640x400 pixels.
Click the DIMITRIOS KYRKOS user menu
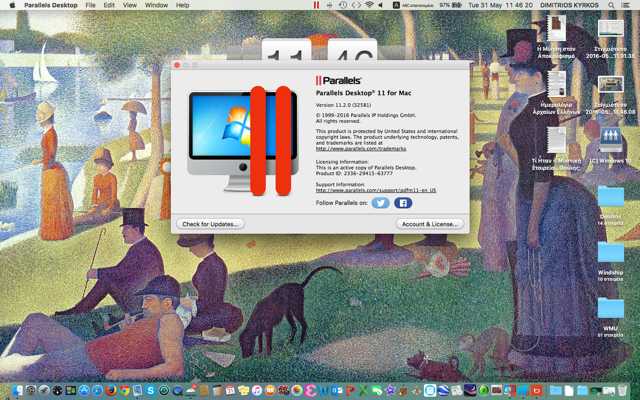(569, 5)
